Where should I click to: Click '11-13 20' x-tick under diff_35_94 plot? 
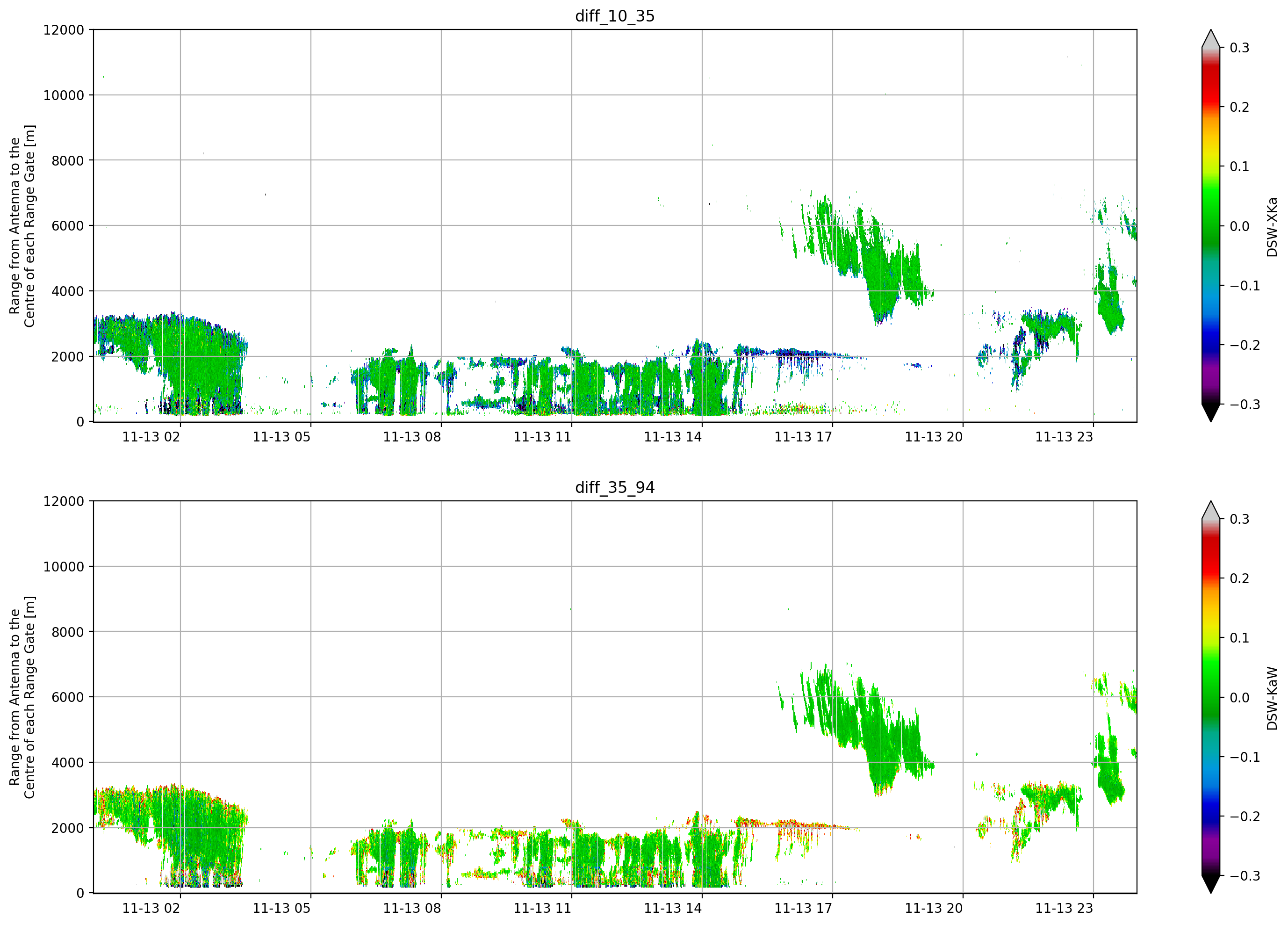coord(934,909)
